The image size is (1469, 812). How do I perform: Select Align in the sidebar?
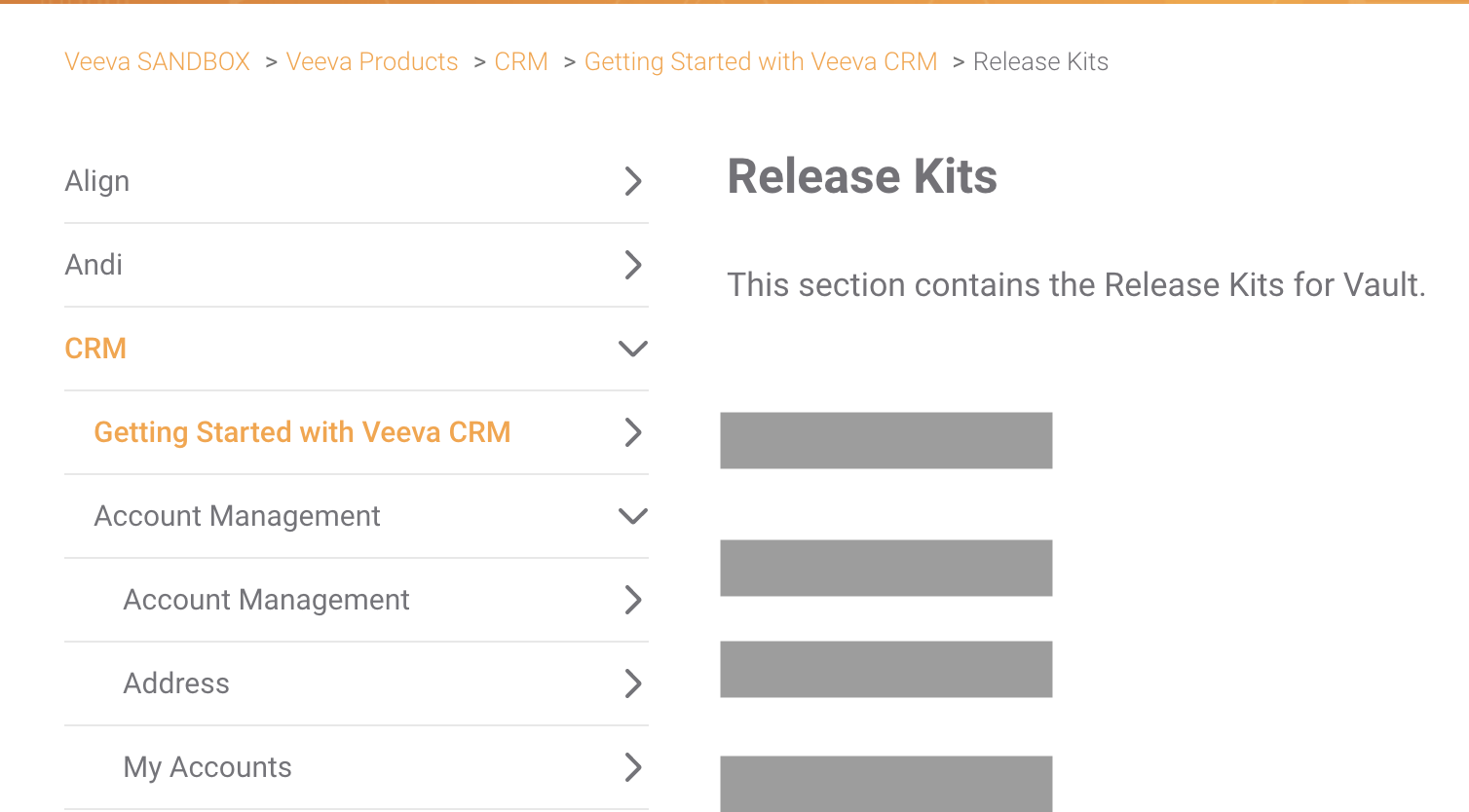tap(97, 181)
